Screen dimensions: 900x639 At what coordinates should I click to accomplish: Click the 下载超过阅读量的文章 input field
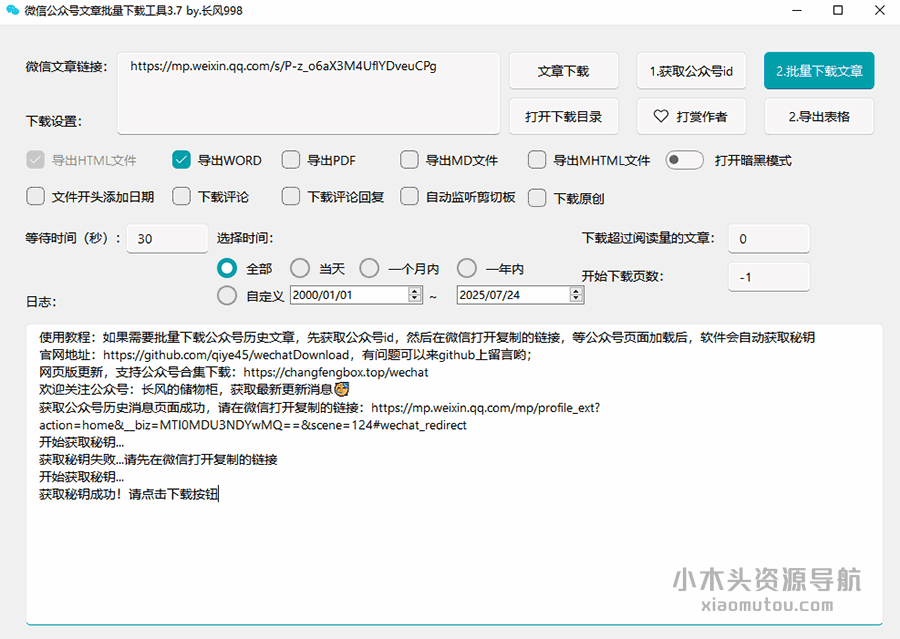pyautogui.click(x=769, y=239)
